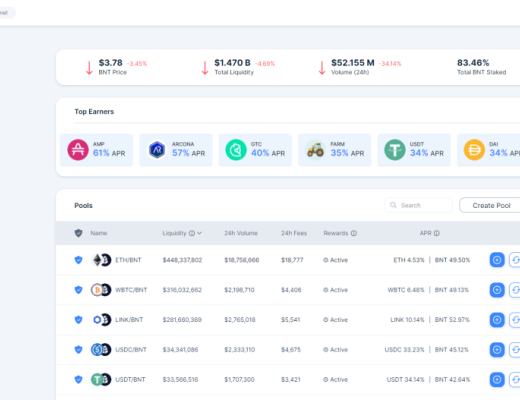Sort pools by 24h Fees column
Image resolution: width=520 pixels, height=400 pixels.
(x=294, y=233)
